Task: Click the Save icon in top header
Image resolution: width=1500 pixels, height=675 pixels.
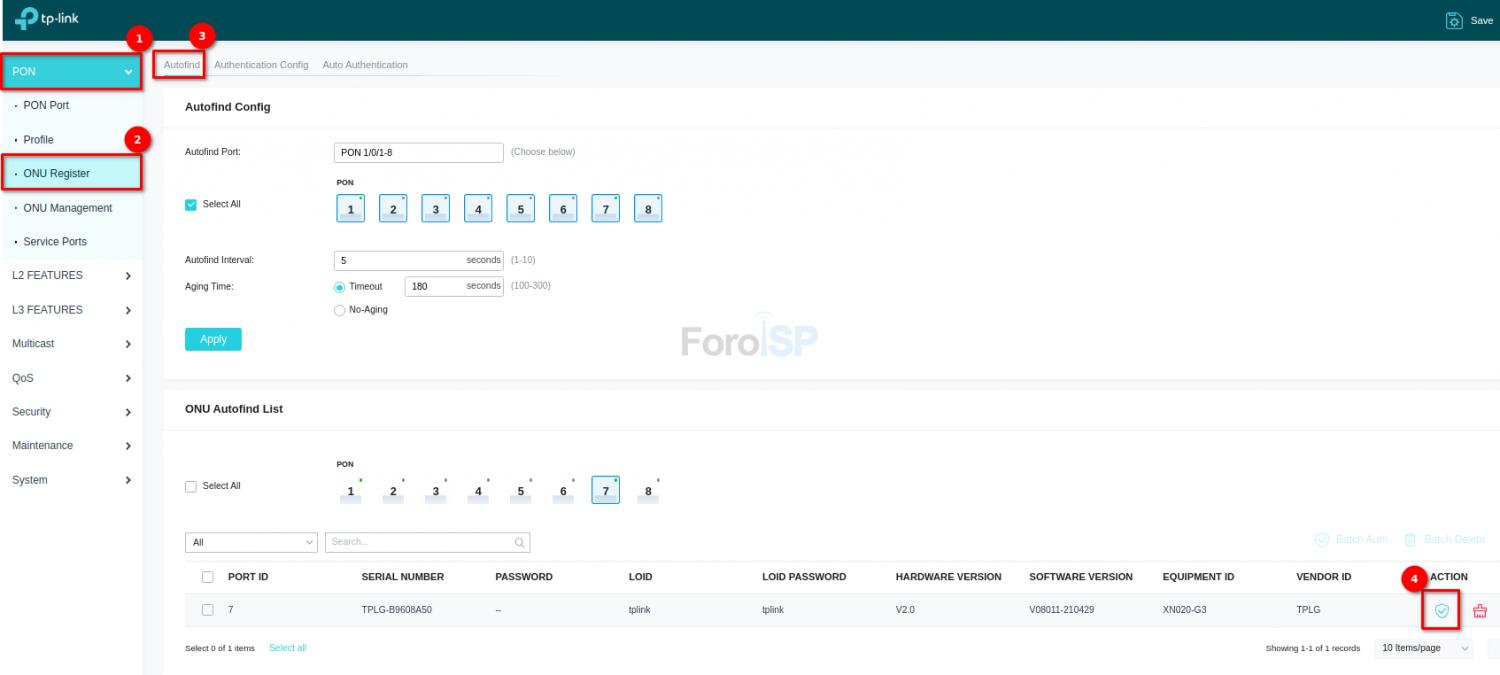Action: [x=1455, y=20]
